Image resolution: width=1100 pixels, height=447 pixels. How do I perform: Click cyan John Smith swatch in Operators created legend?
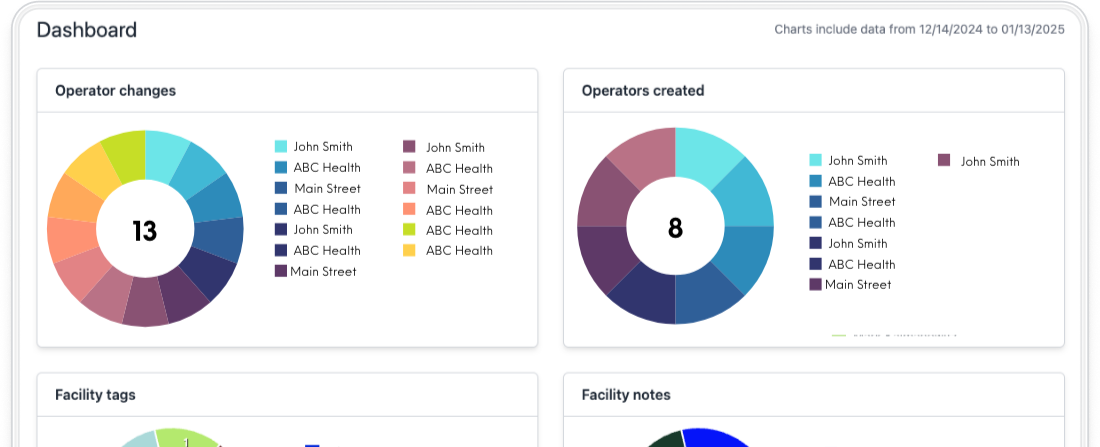point(815,160)
